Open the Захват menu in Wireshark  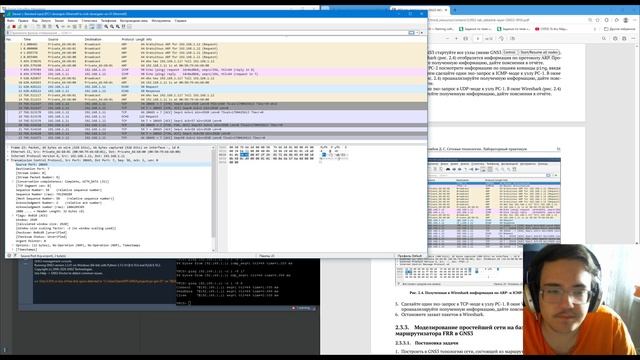click(x=59, y=20)
